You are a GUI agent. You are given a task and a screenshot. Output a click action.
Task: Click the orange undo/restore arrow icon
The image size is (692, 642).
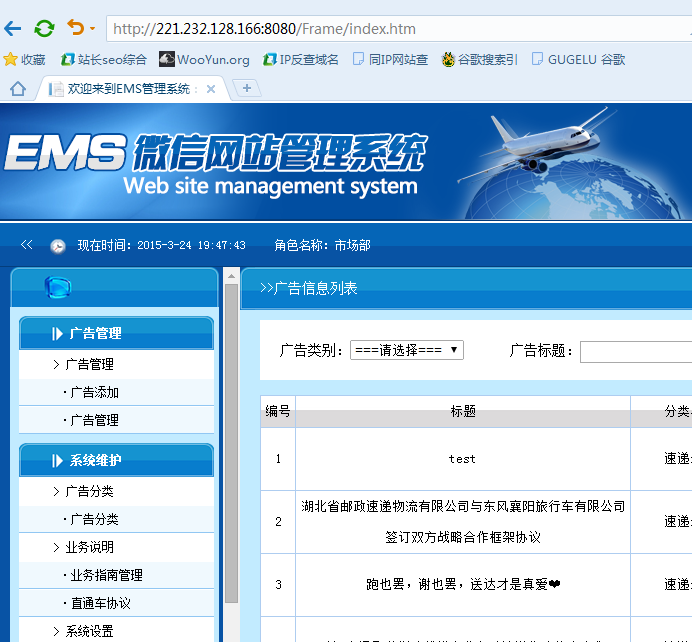click(75, 27)
